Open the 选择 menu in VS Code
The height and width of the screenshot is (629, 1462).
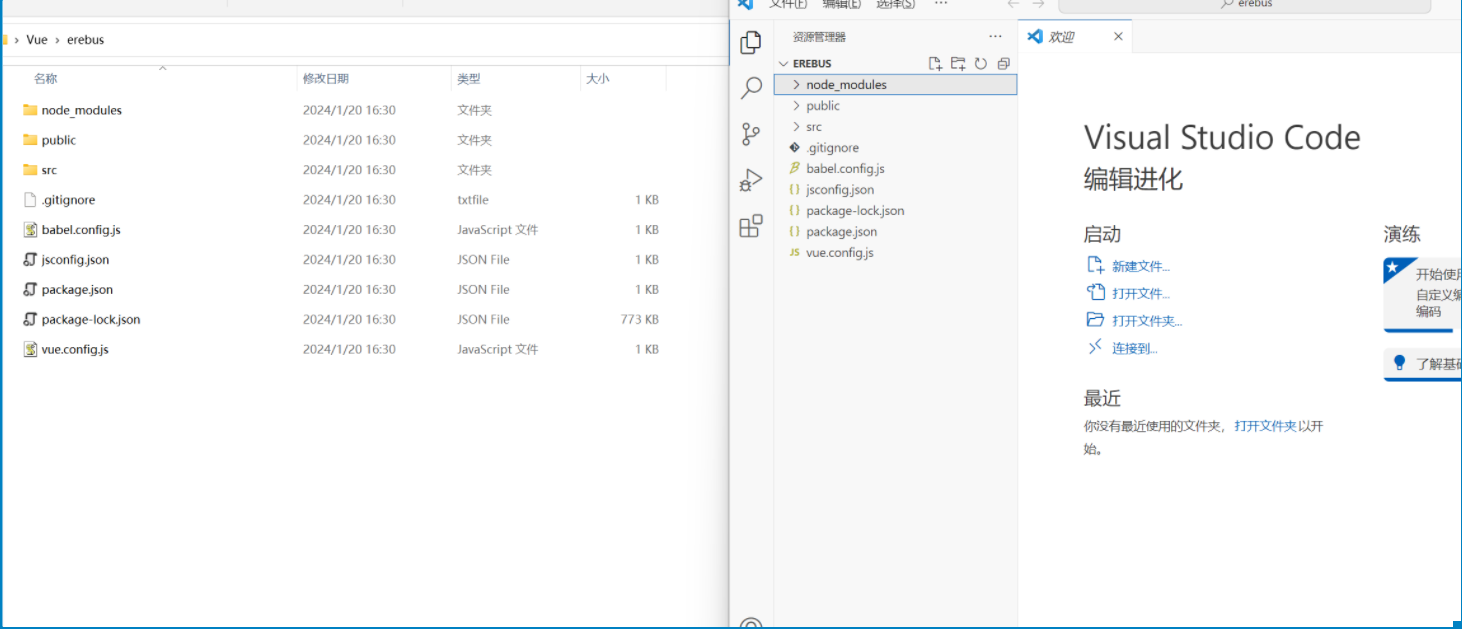pyautogui.click(x=895, y=4)
